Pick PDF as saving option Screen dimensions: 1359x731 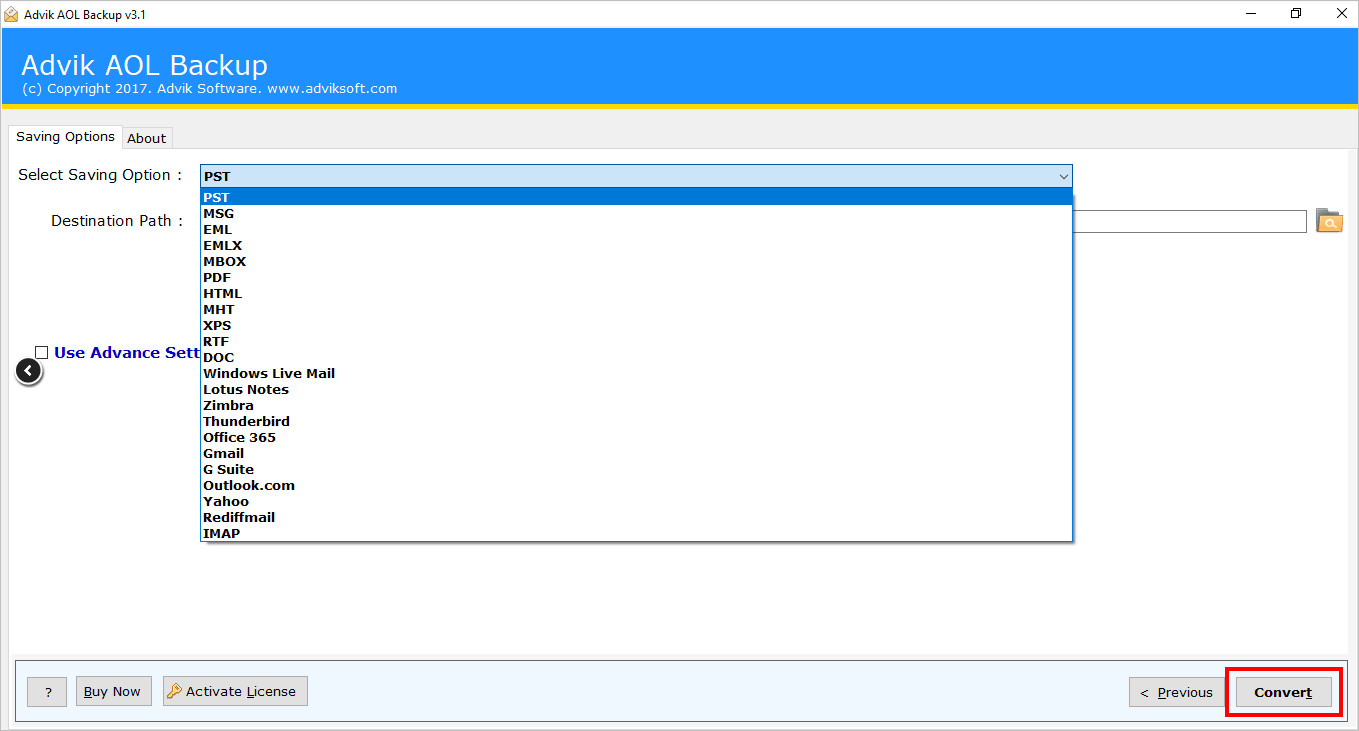pyautogui.click(x=636, y=277)
